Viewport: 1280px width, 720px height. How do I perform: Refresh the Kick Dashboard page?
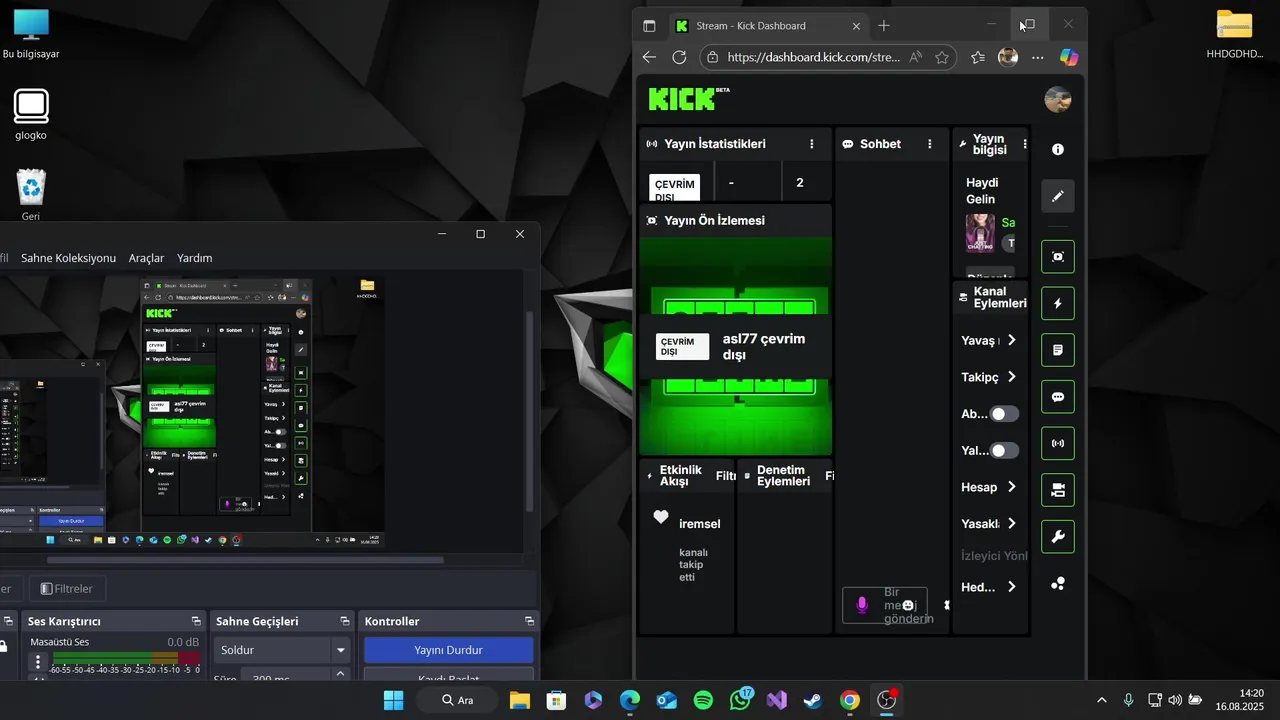679,58
